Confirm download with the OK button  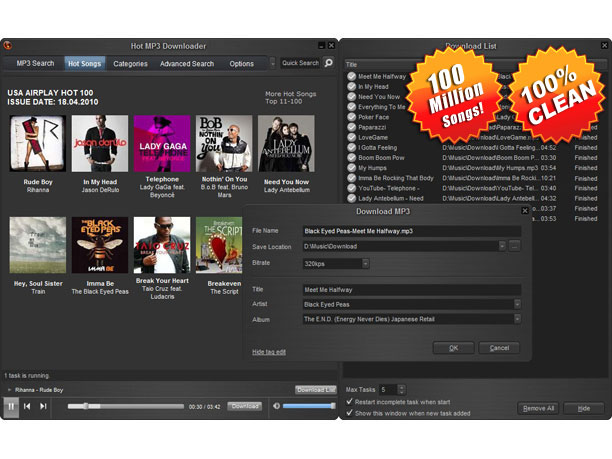(454, 348)
